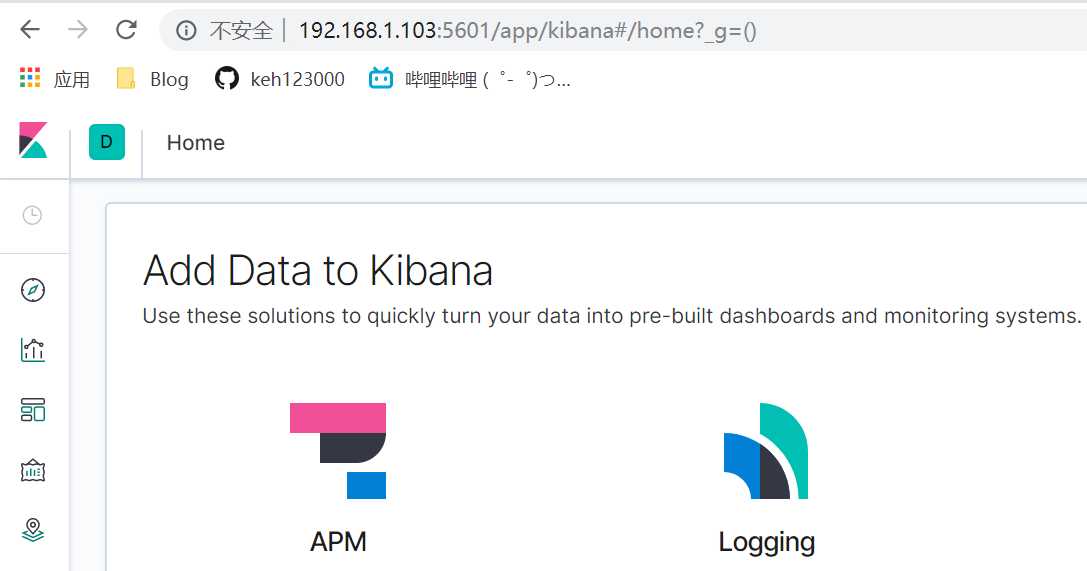This screenshot has width=1087, height=571.
Task: Reload the page with refresh button
Action: pyautogui.click(x=126, y=30)
